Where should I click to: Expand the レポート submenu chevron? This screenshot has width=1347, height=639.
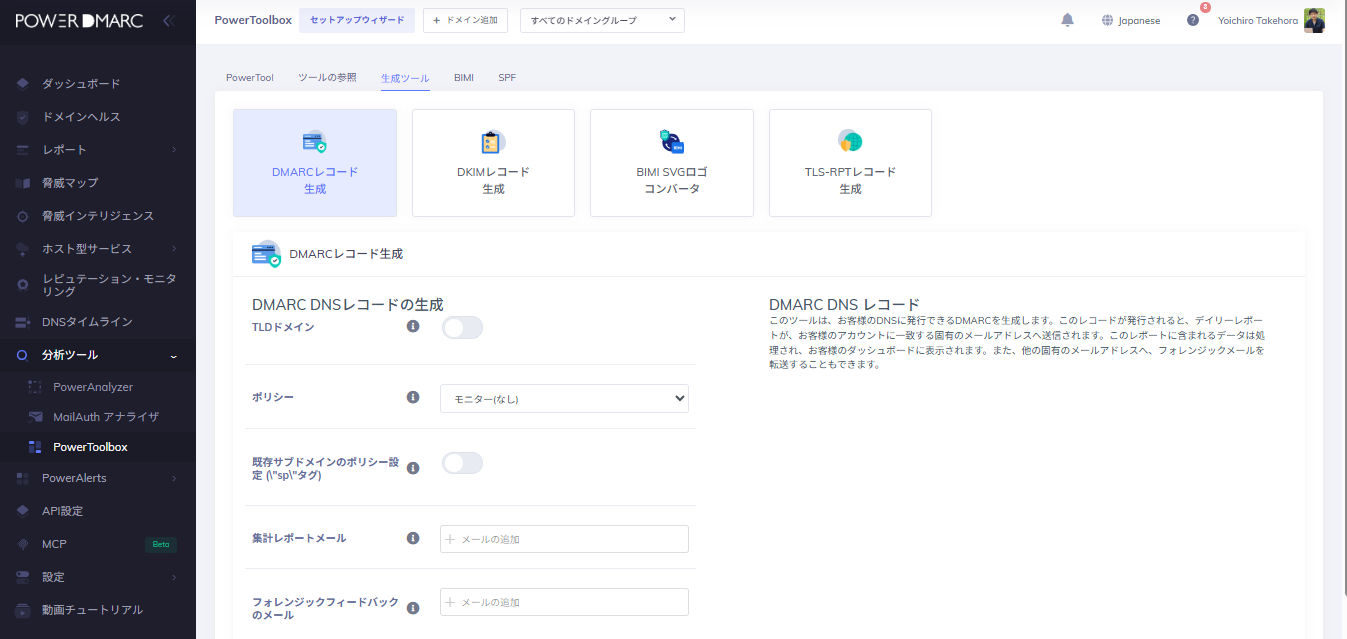[x=174, y=150]
